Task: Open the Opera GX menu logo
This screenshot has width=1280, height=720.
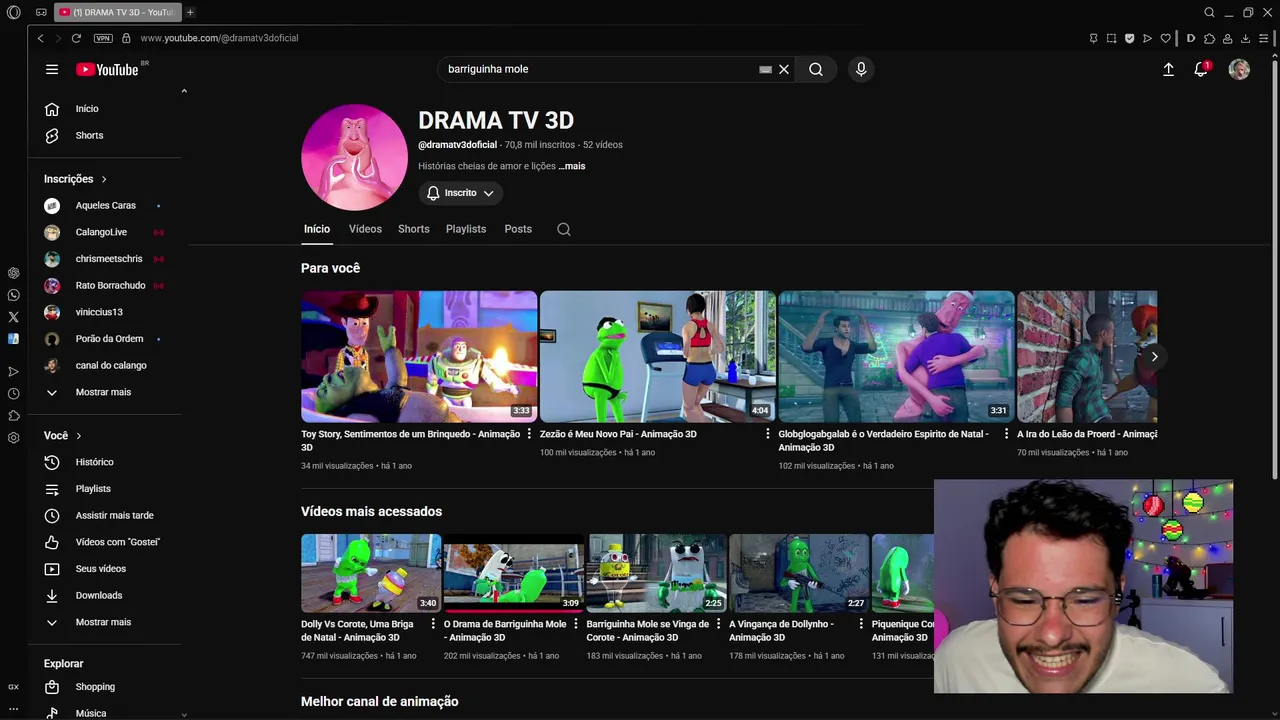Action: point(13,12)
